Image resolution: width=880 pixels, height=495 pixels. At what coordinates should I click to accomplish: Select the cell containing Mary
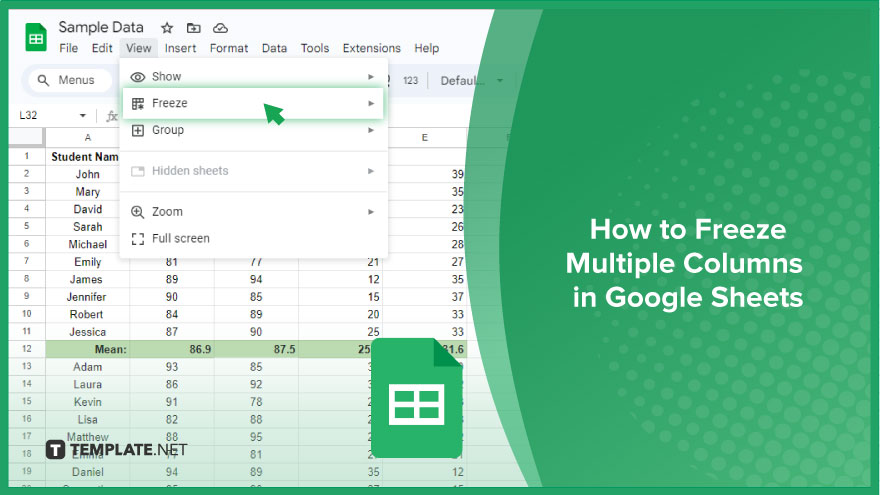tap(88, 192)
